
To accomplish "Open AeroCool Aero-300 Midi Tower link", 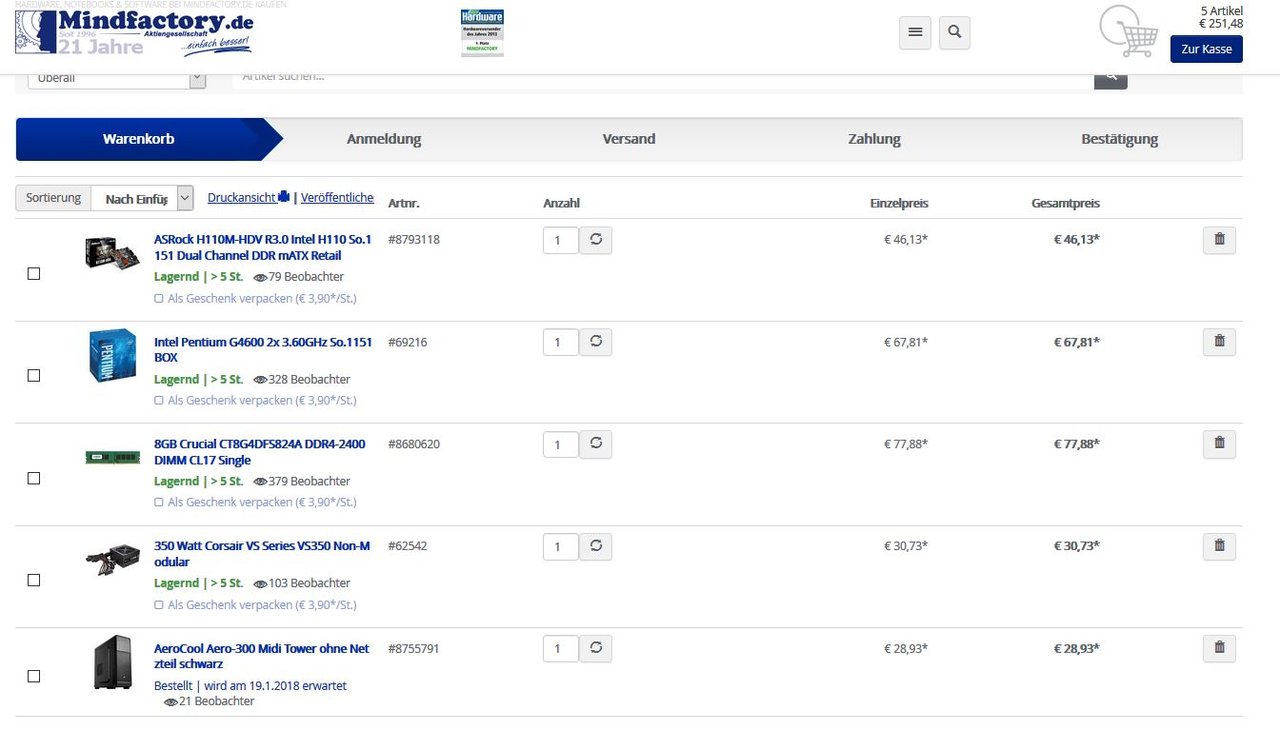I will pyautogui.click(x=262, y=656).
